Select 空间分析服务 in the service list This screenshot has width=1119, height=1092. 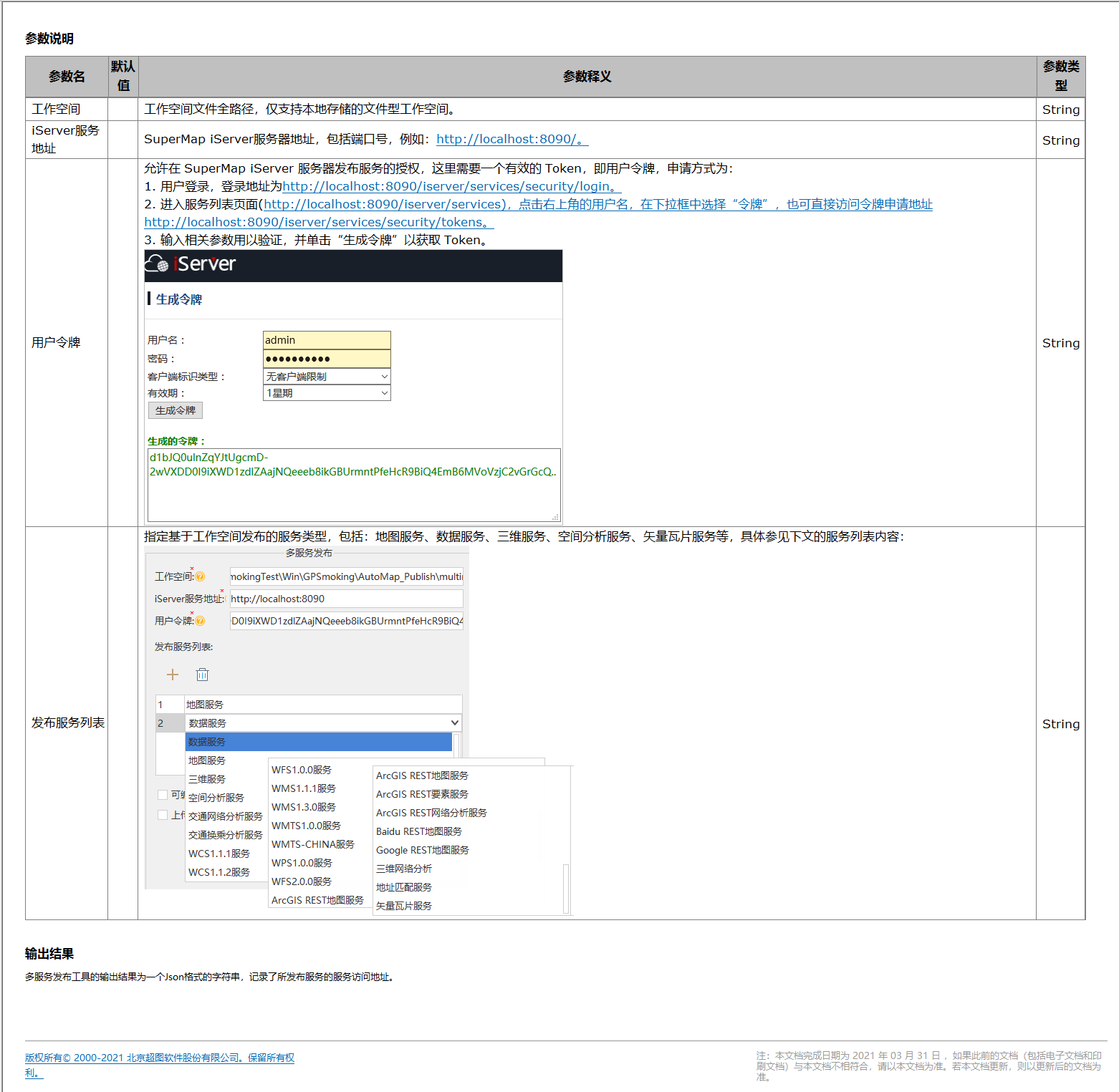(216, 798)
